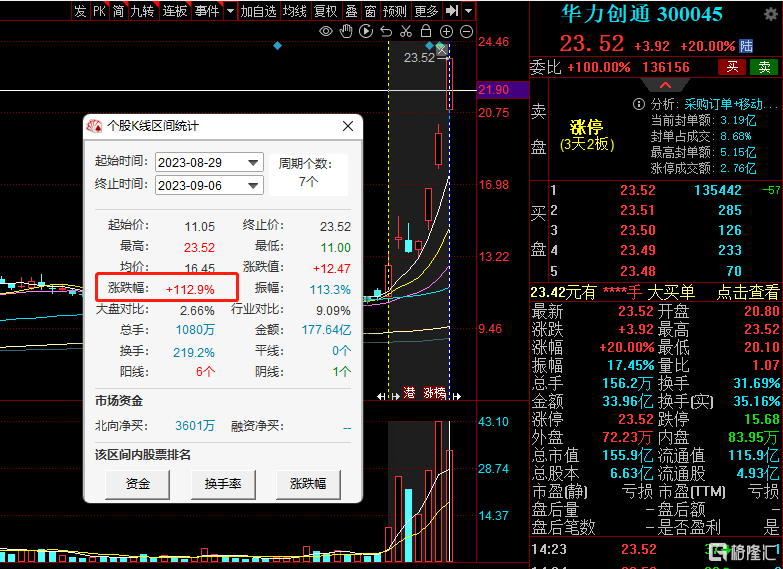This screenshot has height=569, width=783.
Task: Click the 点击查看 link
Action: [x=748, y=292]
